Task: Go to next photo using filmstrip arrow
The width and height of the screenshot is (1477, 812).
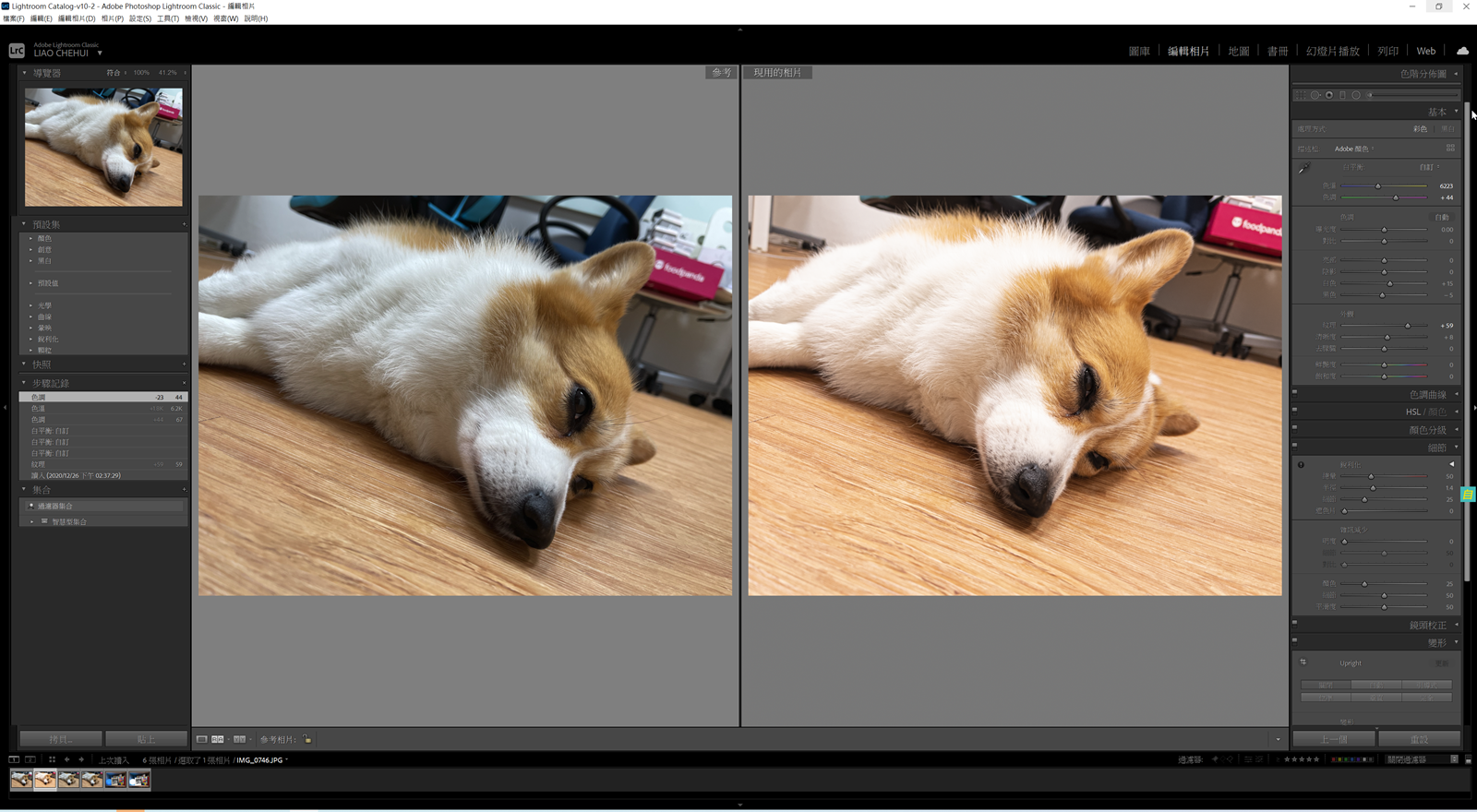Action: coord(81,759)
